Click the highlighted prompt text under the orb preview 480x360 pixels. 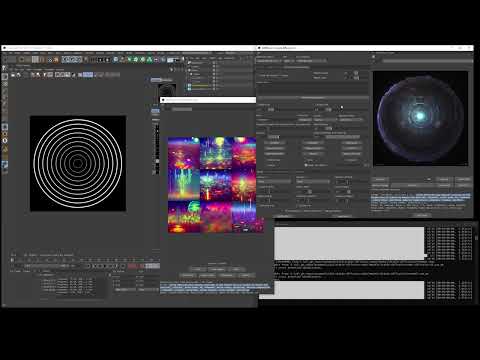[x=421, y=197]
